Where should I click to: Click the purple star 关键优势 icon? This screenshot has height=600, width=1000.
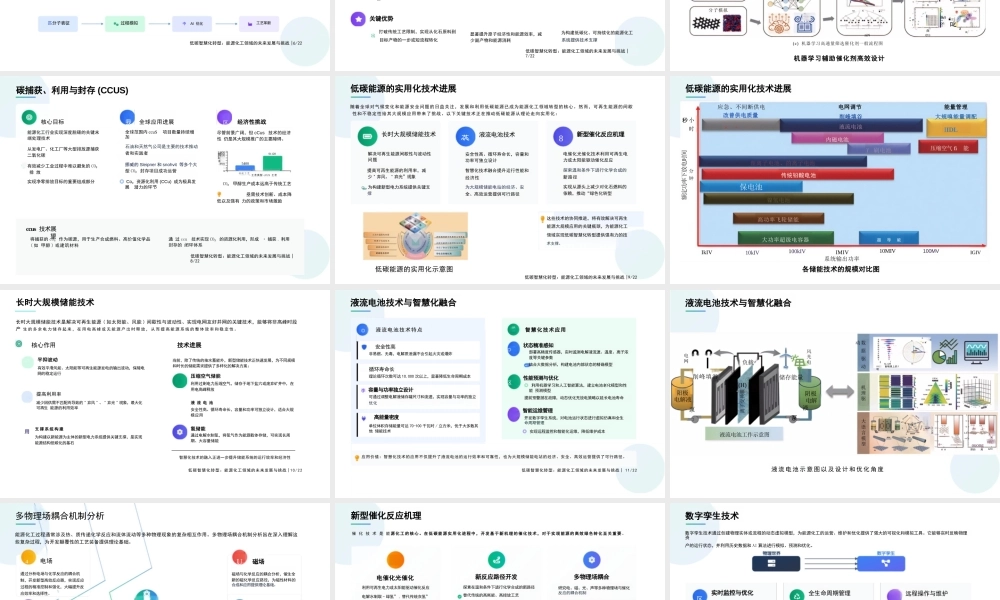click(x=358, y=18)
